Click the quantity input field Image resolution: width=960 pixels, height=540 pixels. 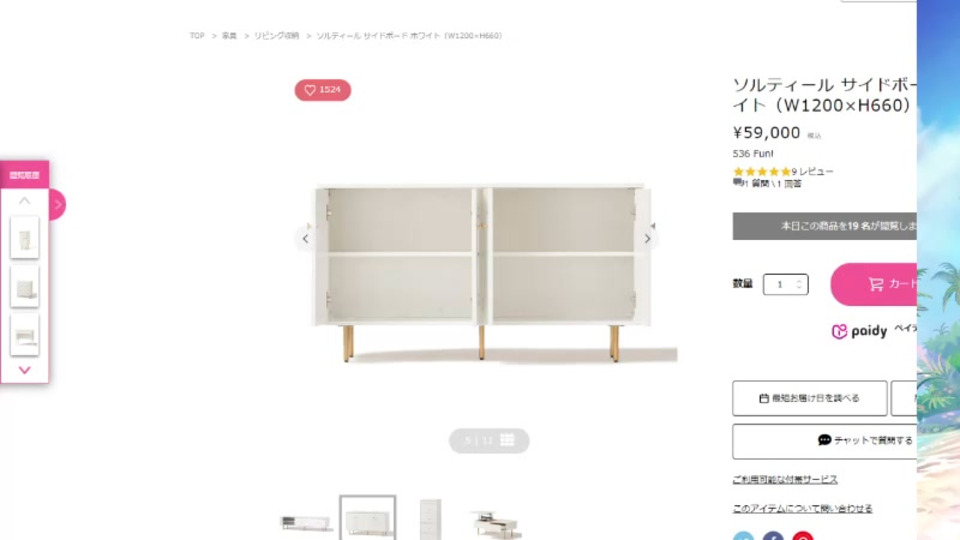tap(786, 284)
